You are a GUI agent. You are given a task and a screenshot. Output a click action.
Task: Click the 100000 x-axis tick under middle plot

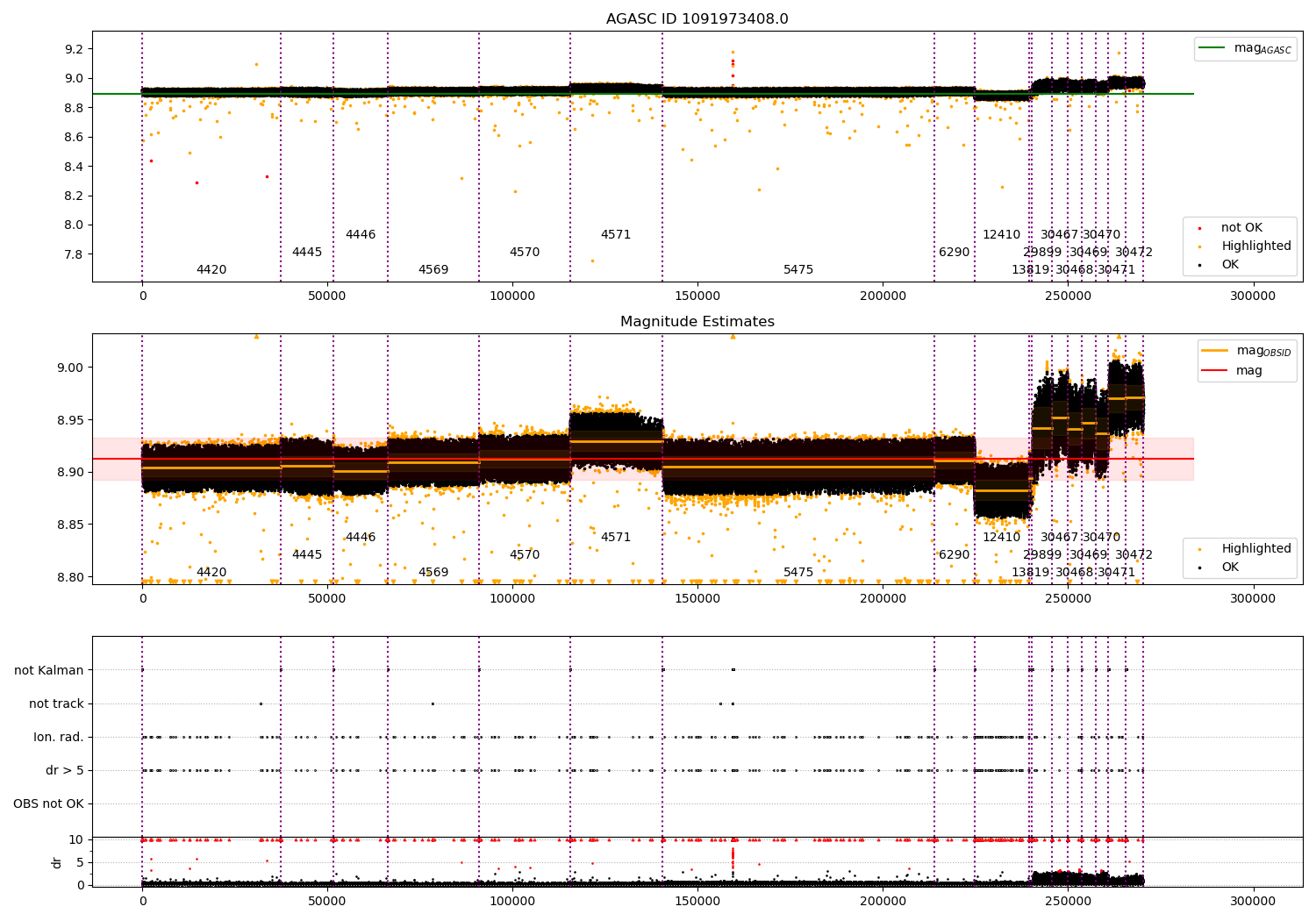[x=512, y=599]
